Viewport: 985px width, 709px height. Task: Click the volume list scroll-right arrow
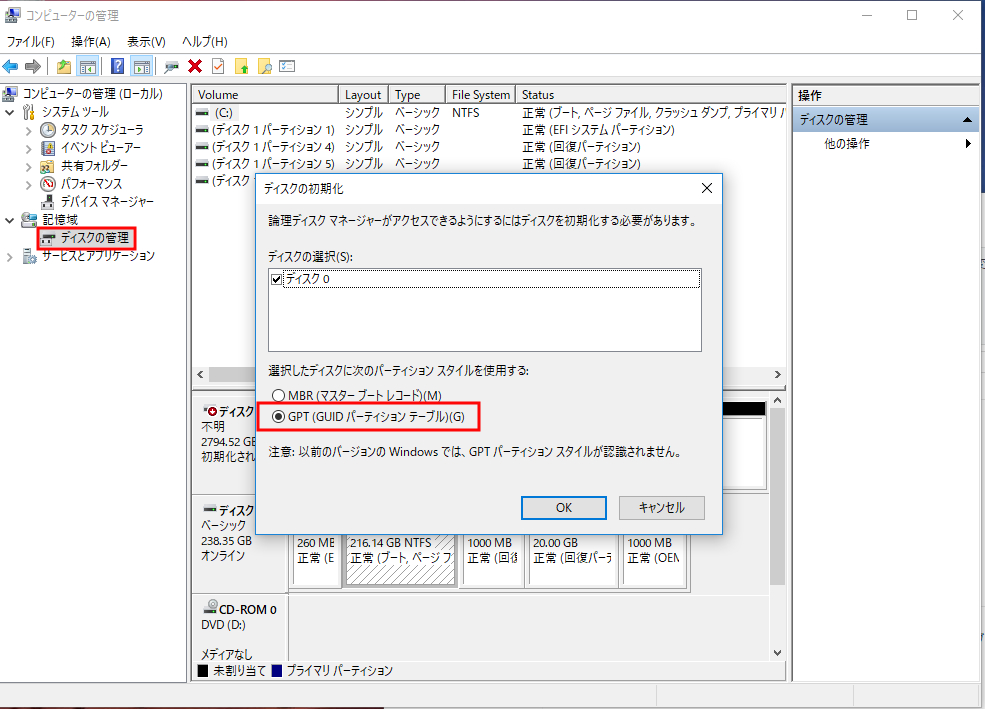[x=778, y=375]
